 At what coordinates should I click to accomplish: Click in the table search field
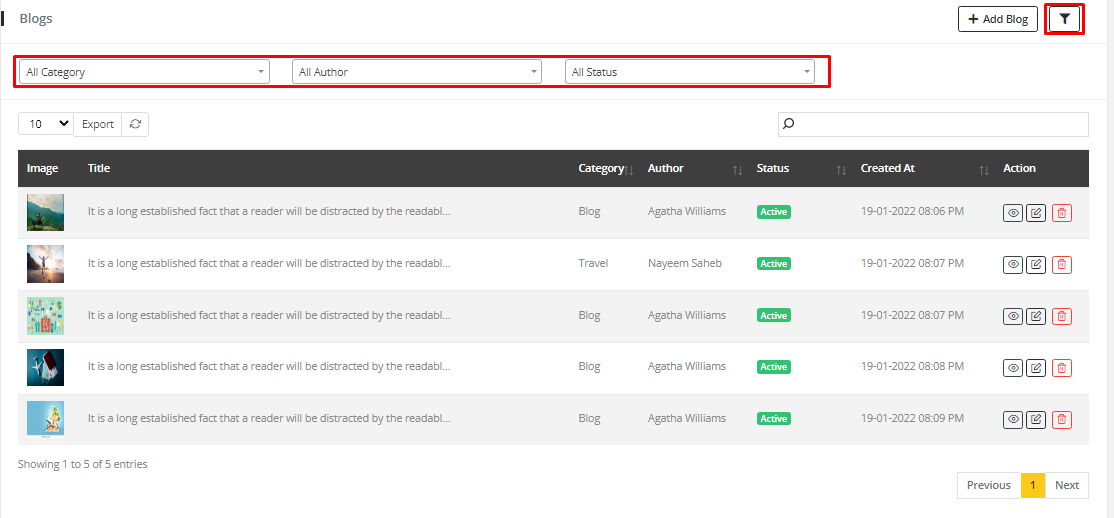point(940,124)
